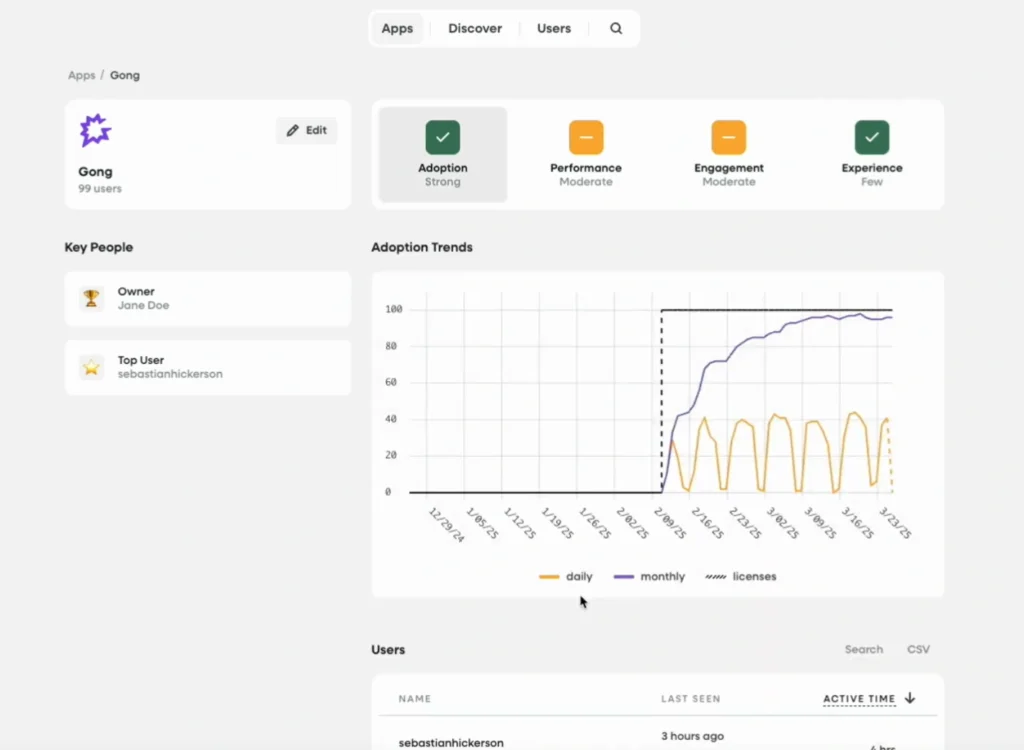This screenshot has width=1024, height=750.
Task: Click the 100 value on y-axis
Action: (394, 309)
